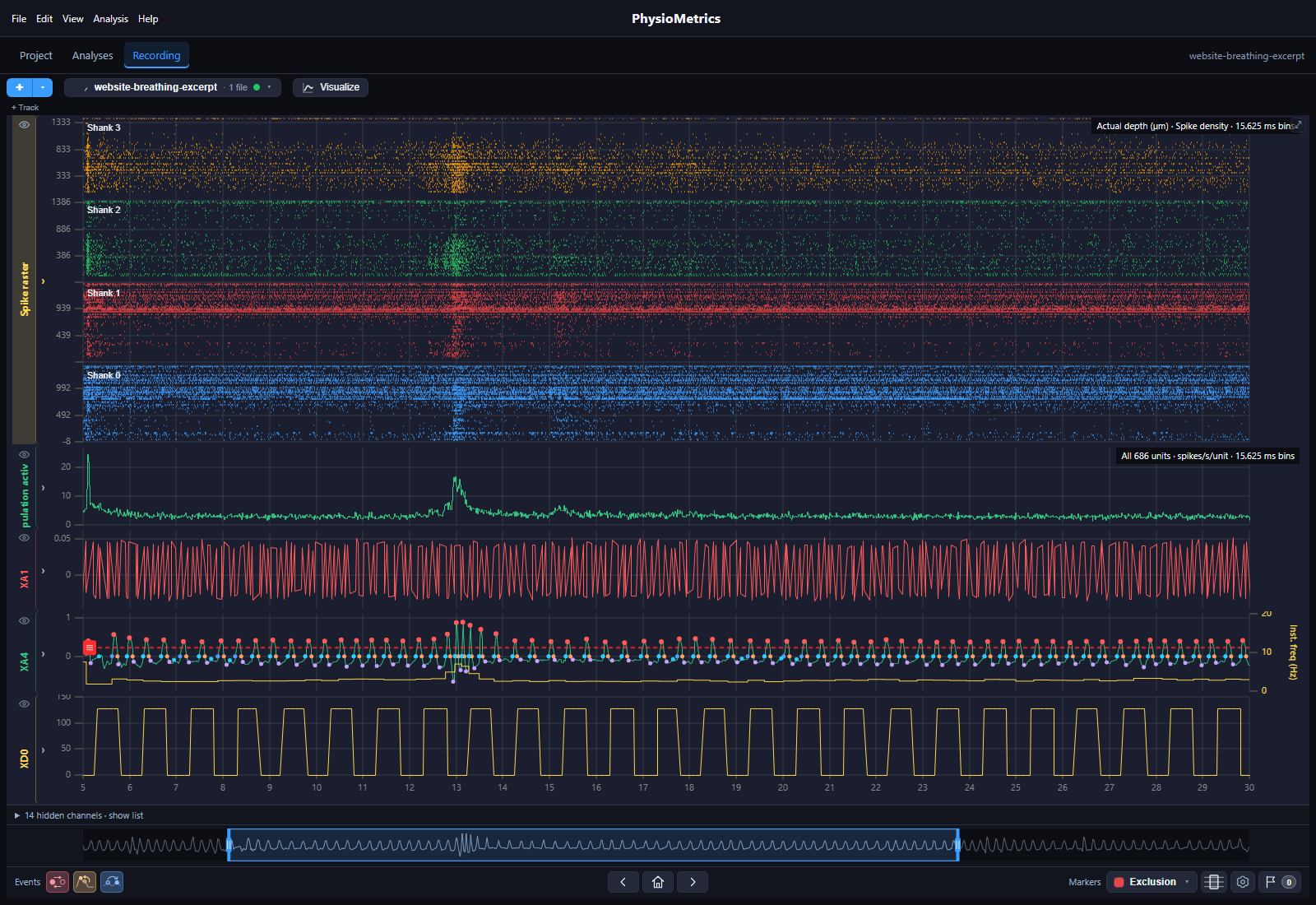Go to next window with right arrow
Viewport: 1316px width, 905px height.
(693, 882)
